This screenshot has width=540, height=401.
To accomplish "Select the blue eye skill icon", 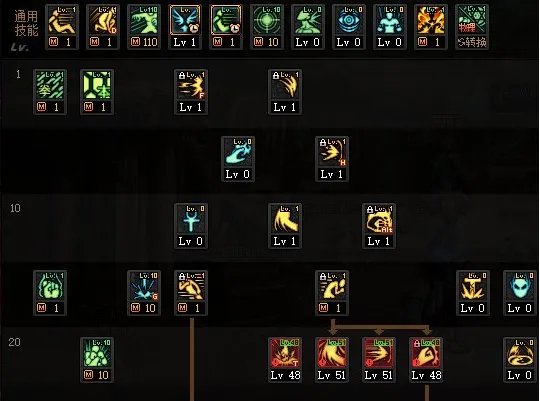I will pos(349,20).
